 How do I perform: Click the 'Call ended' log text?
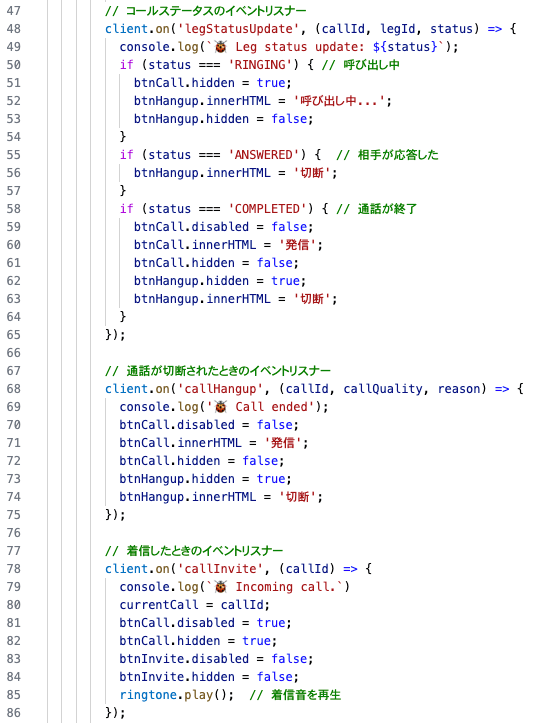tap(271, 407)
